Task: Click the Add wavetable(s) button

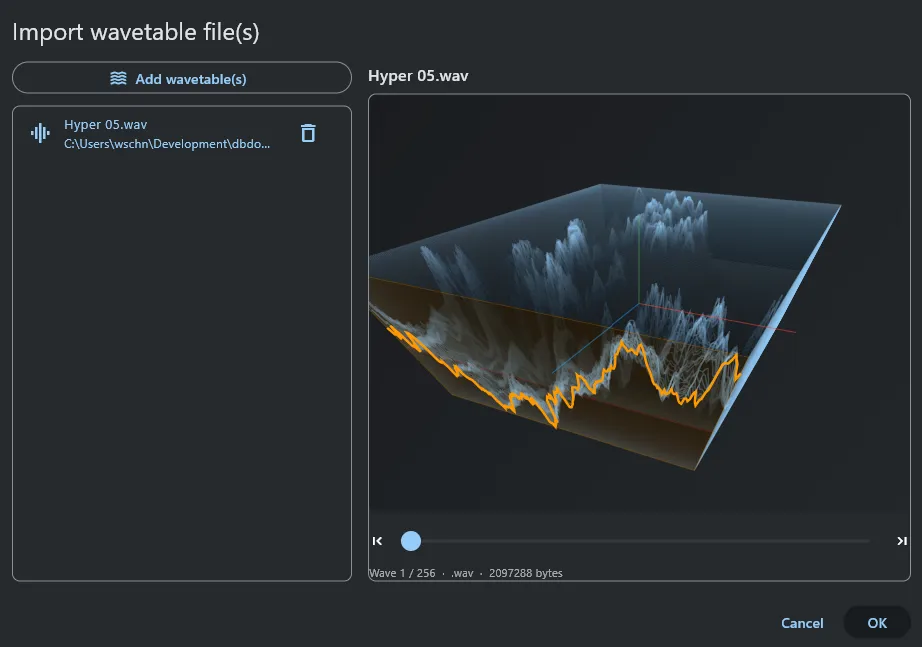Action: (x=182, y=78)
